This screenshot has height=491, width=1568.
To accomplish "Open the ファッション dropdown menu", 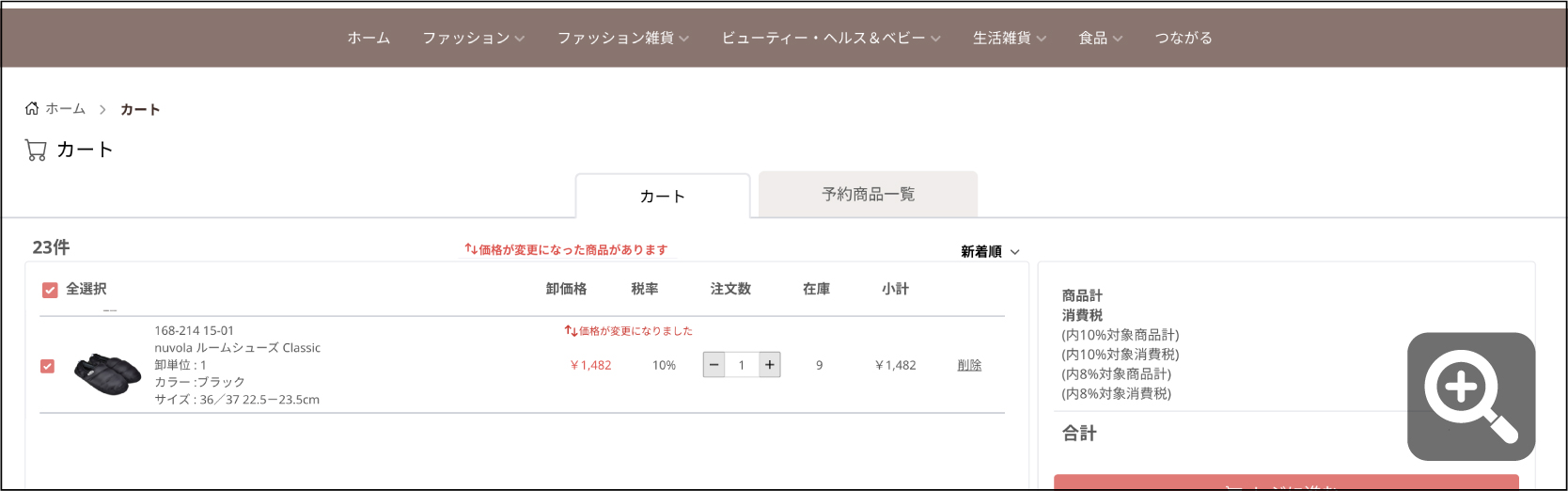I will coord(473,38).
